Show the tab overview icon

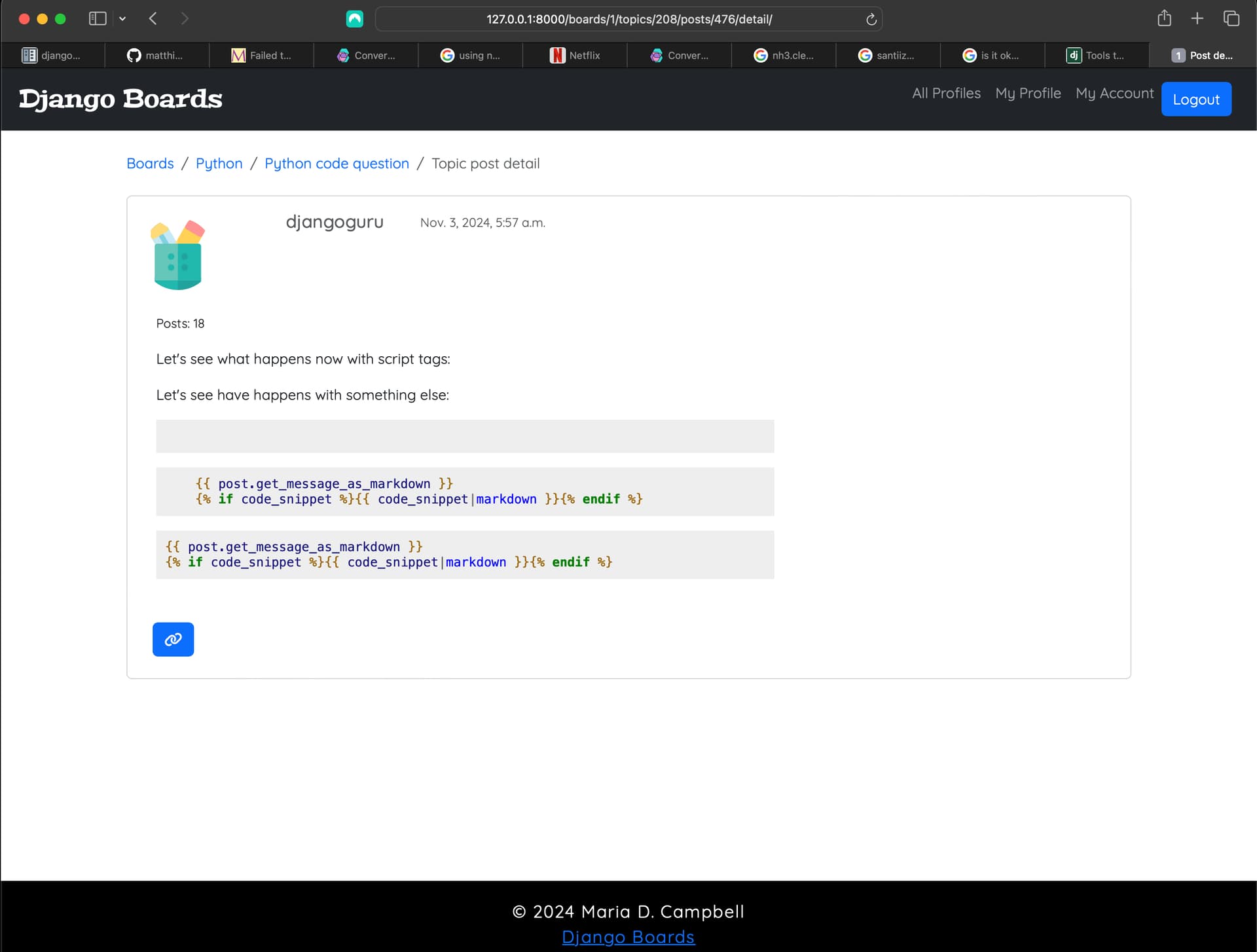click(1231, 18)
